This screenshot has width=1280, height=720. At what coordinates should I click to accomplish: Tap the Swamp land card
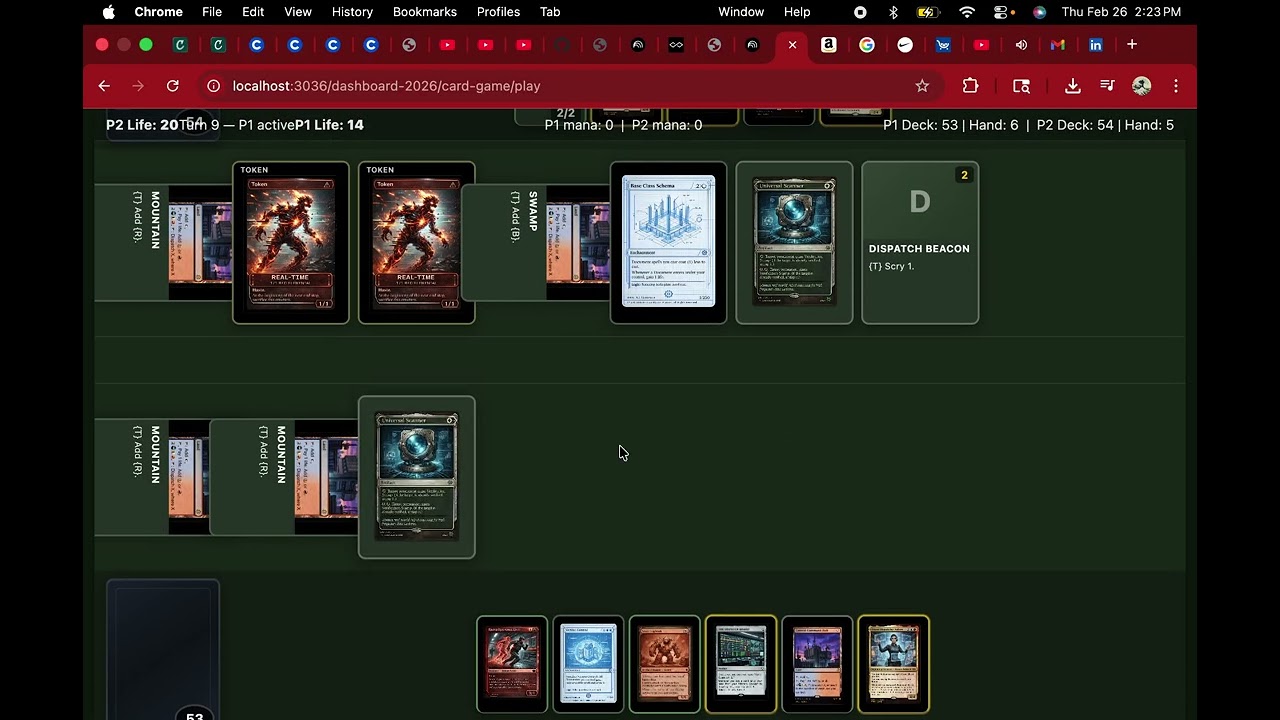click(x=536, y=243)
